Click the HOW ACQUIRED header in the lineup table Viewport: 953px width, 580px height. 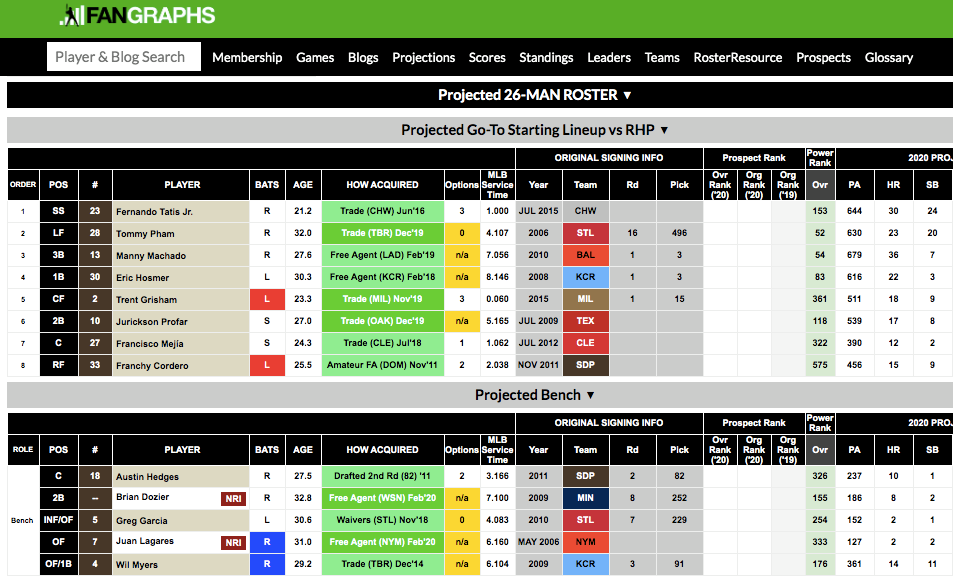(x=382, y=185)
